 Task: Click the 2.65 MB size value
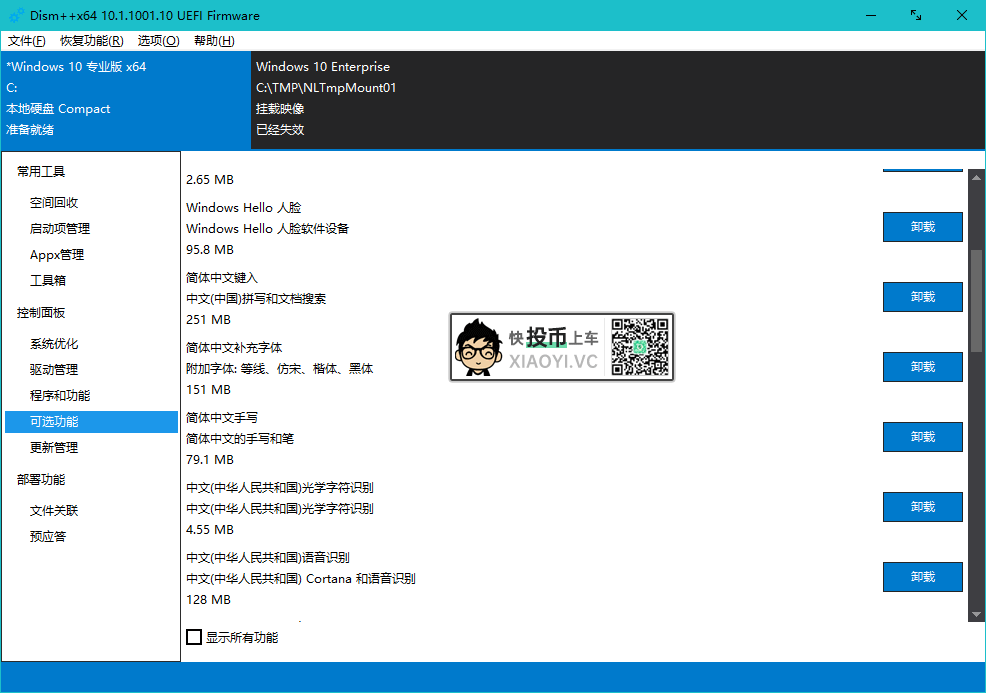click(210, 180)
